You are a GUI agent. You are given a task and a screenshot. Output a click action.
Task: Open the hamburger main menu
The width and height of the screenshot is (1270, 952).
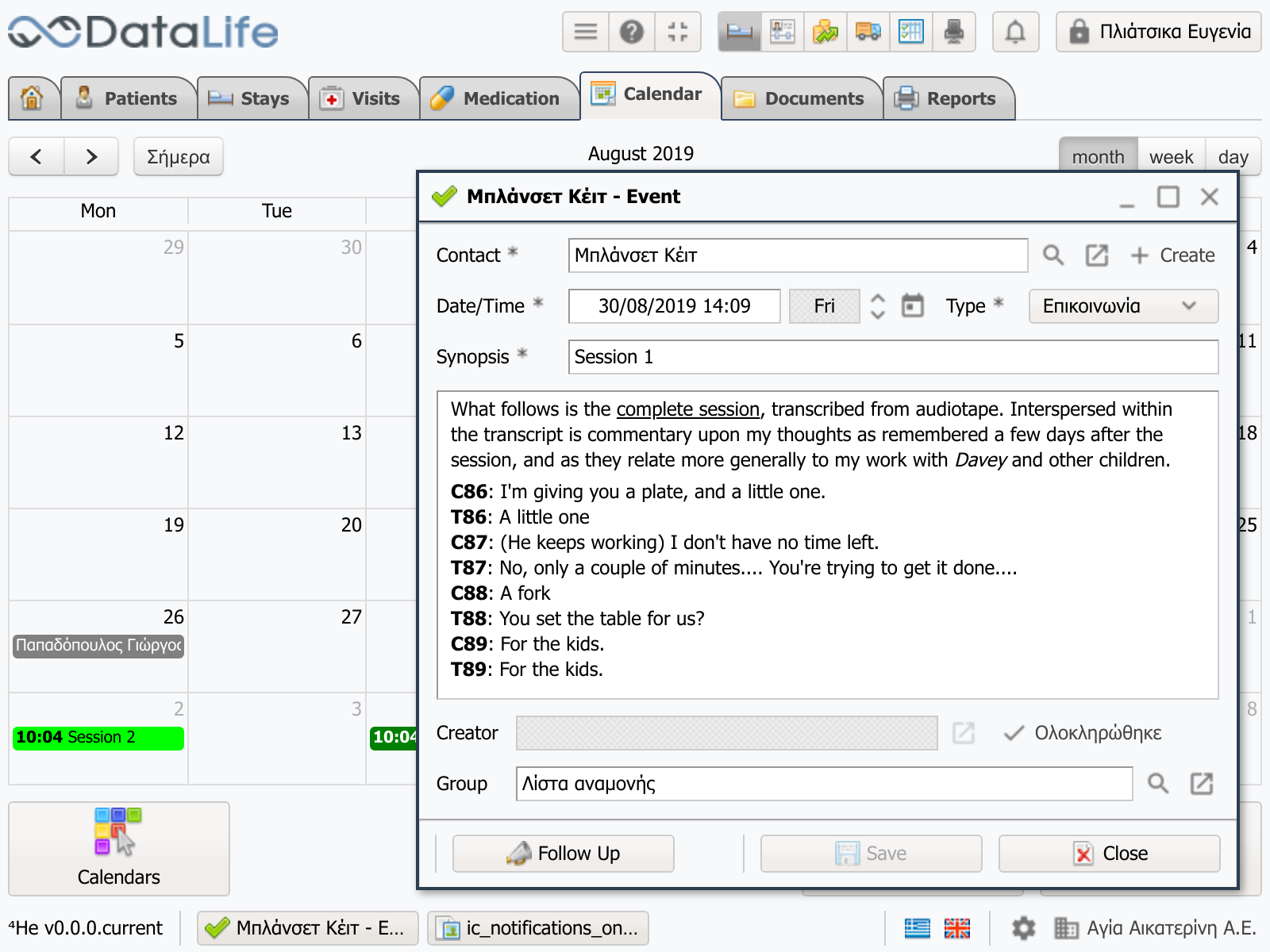[586, 33]
